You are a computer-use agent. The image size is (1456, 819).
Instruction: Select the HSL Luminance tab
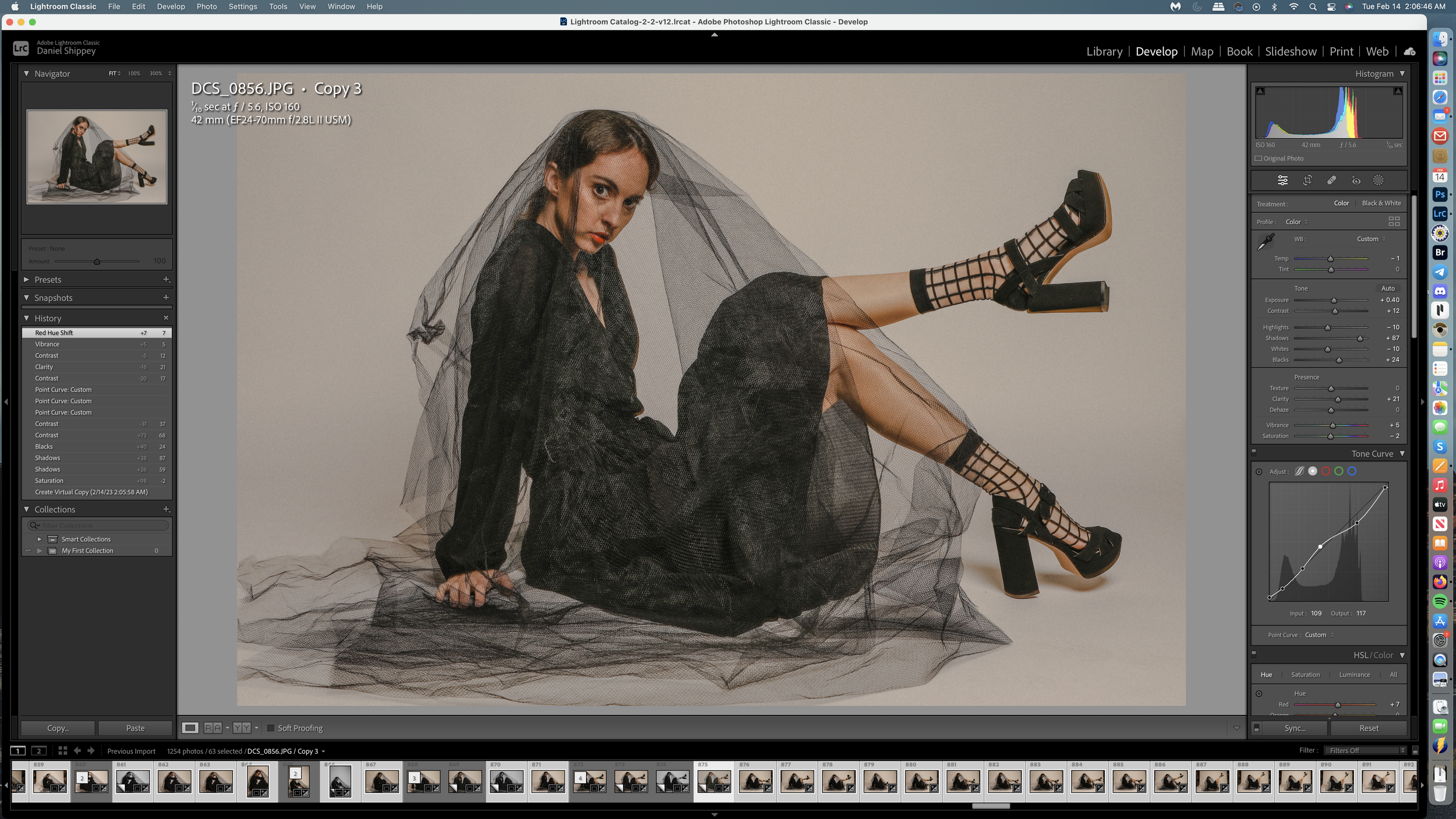(x=1355, y=675)
